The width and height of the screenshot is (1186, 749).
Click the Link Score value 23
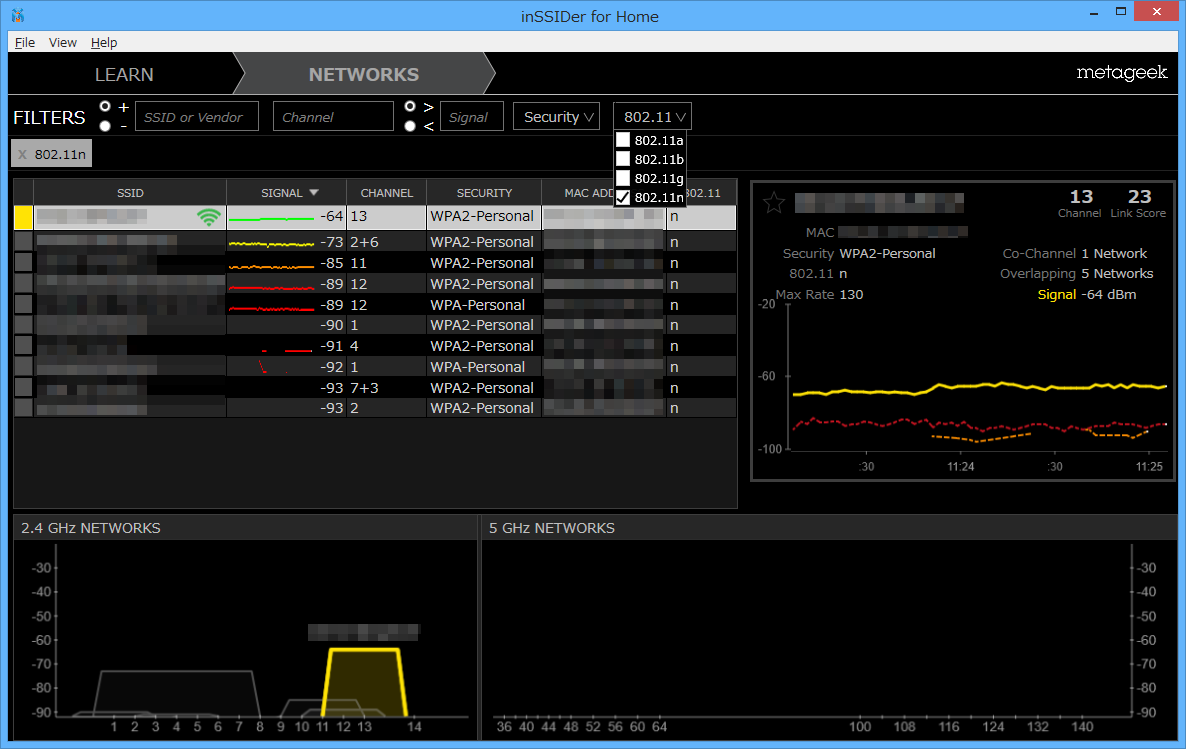pyautogui.click(x=1139, y=197)
